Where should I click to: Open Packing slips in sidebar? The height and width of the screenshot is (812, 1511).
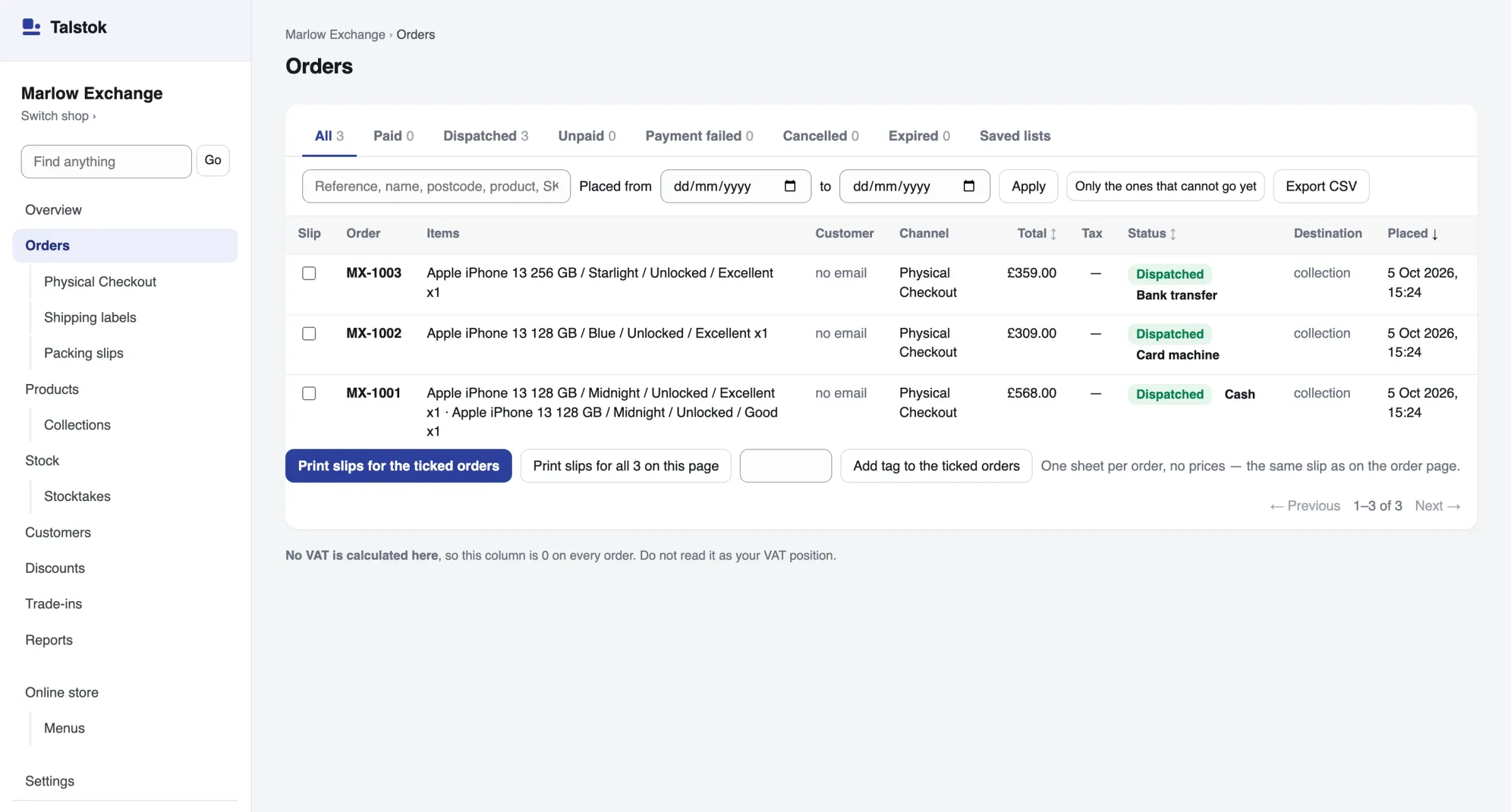[x=84, y=354]
